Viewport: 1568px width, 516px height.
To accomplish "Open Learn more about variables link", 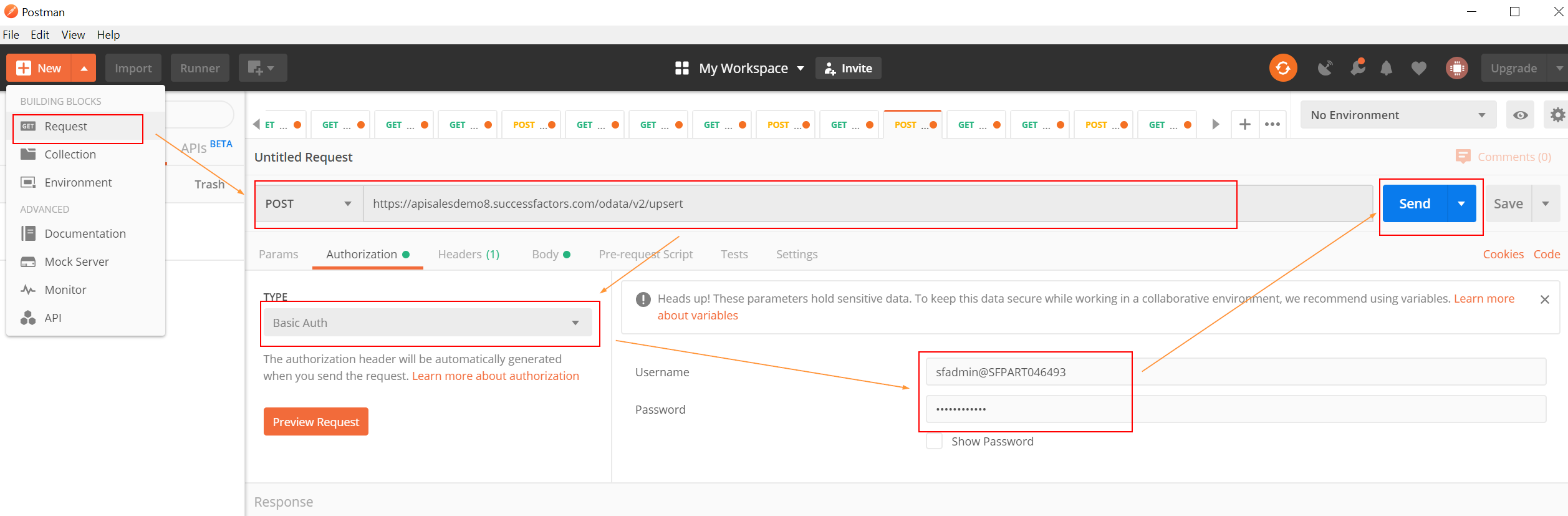I will [x=1484, y=299].
